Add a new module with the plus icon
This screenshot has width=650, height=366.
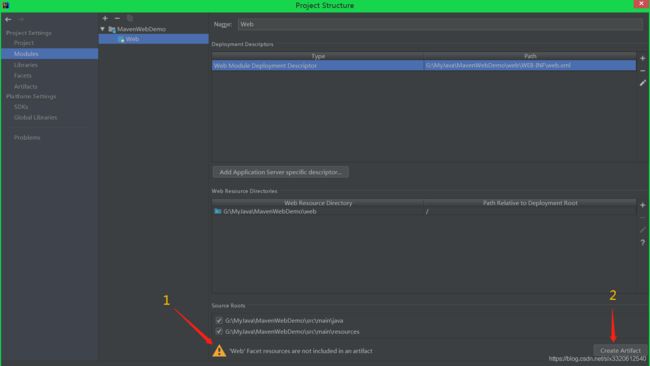click(105, 18)
